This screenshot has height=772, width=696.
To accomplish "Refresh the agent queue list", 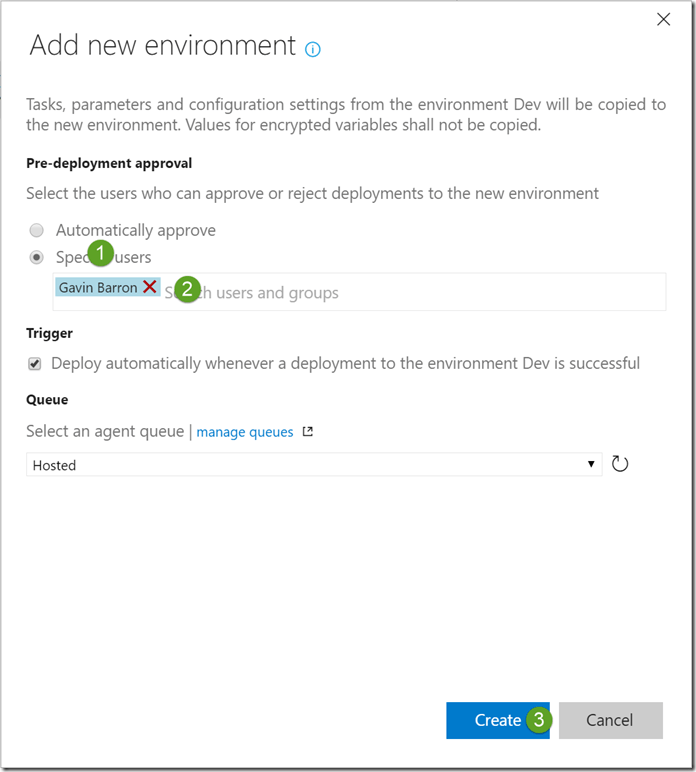I will point(620,464).
